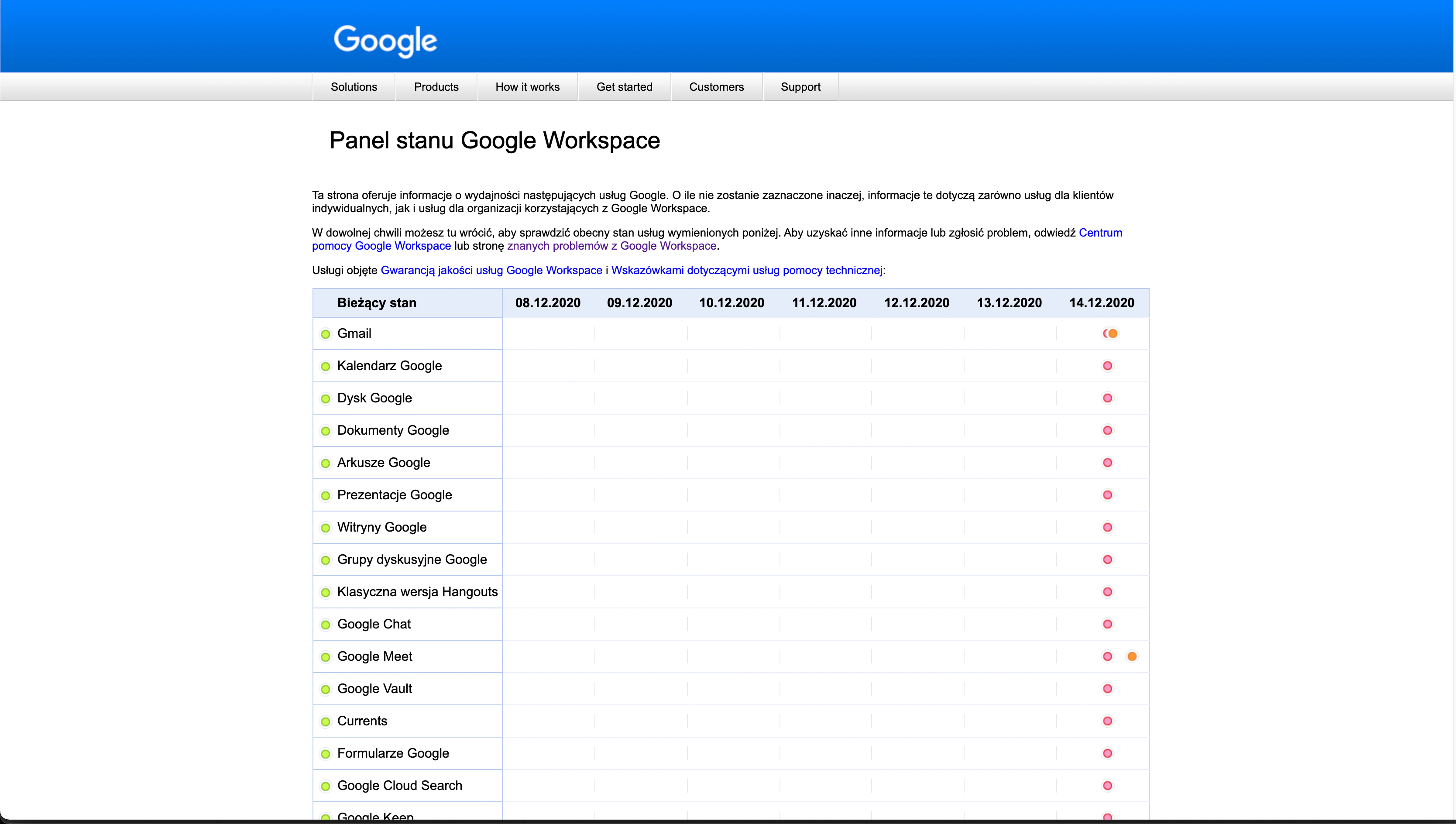This screenshot has height=824, width=1456.
Task: Click green status icon beside Klasyczna wersja Hangouts
Action: (326, 592)
